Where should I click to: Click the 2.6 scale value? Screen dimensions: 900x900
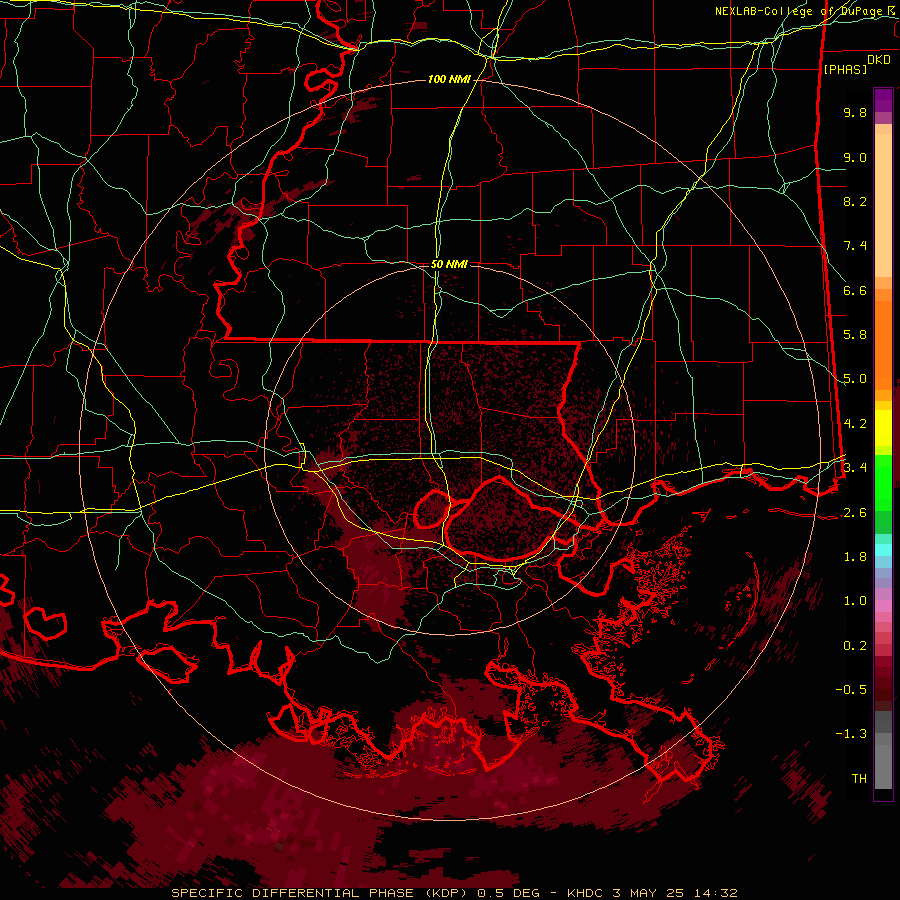click(x=855, y=513)
